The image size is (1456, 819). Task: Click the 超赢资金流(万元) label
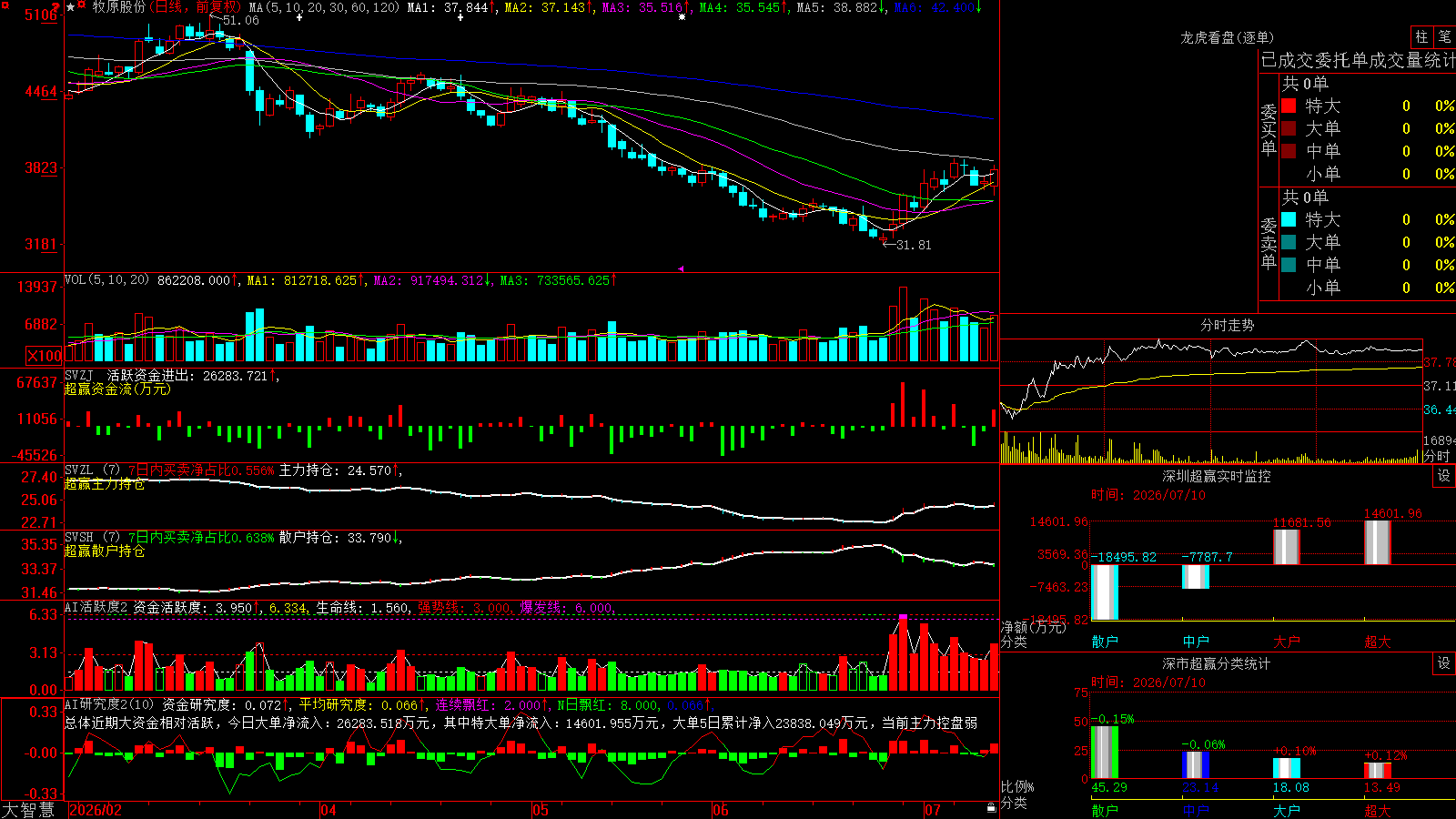pos(117,389)
